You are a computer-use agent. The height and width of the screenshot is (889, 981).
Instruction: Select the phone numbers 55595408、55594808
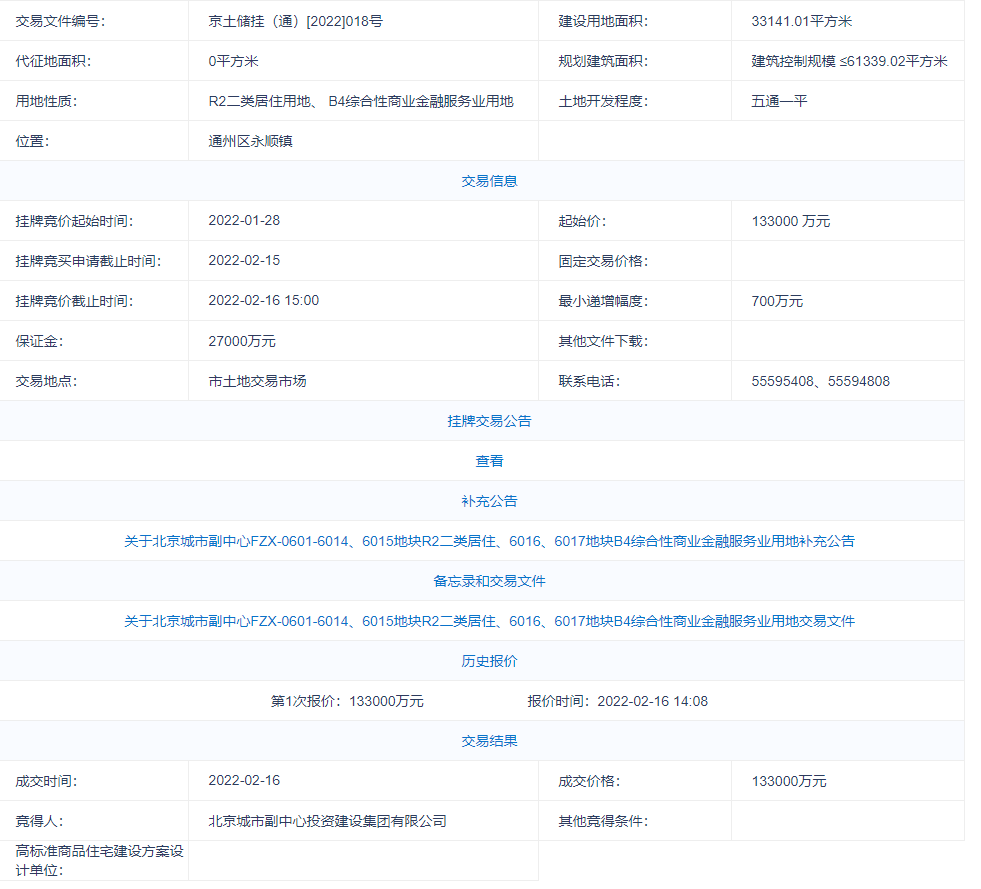pyautogui.click(x=820, y=382)
